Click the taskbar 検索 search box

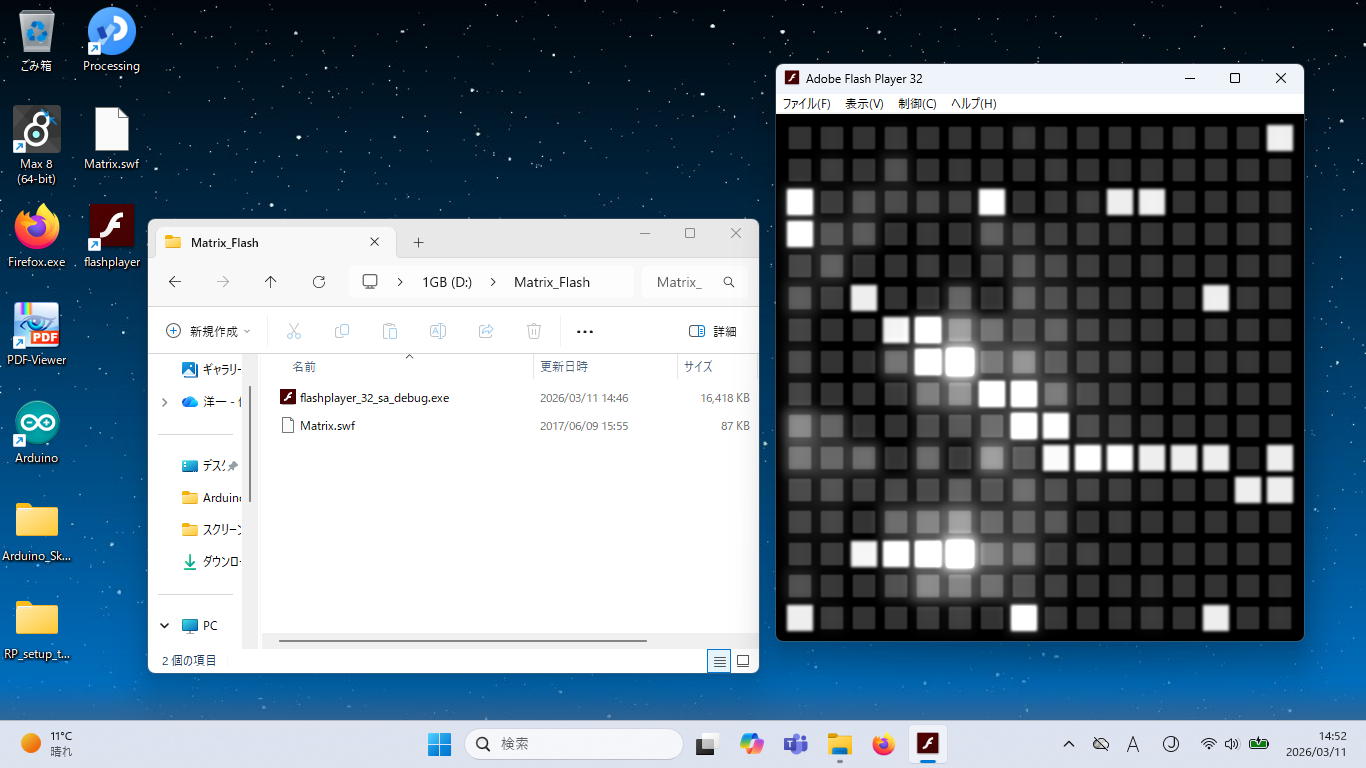tap(574, 744)
